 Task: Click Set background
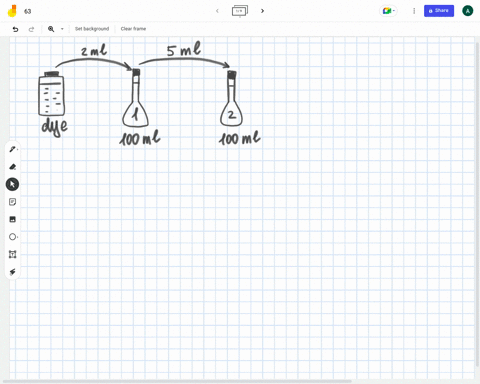tap(92, 29)
